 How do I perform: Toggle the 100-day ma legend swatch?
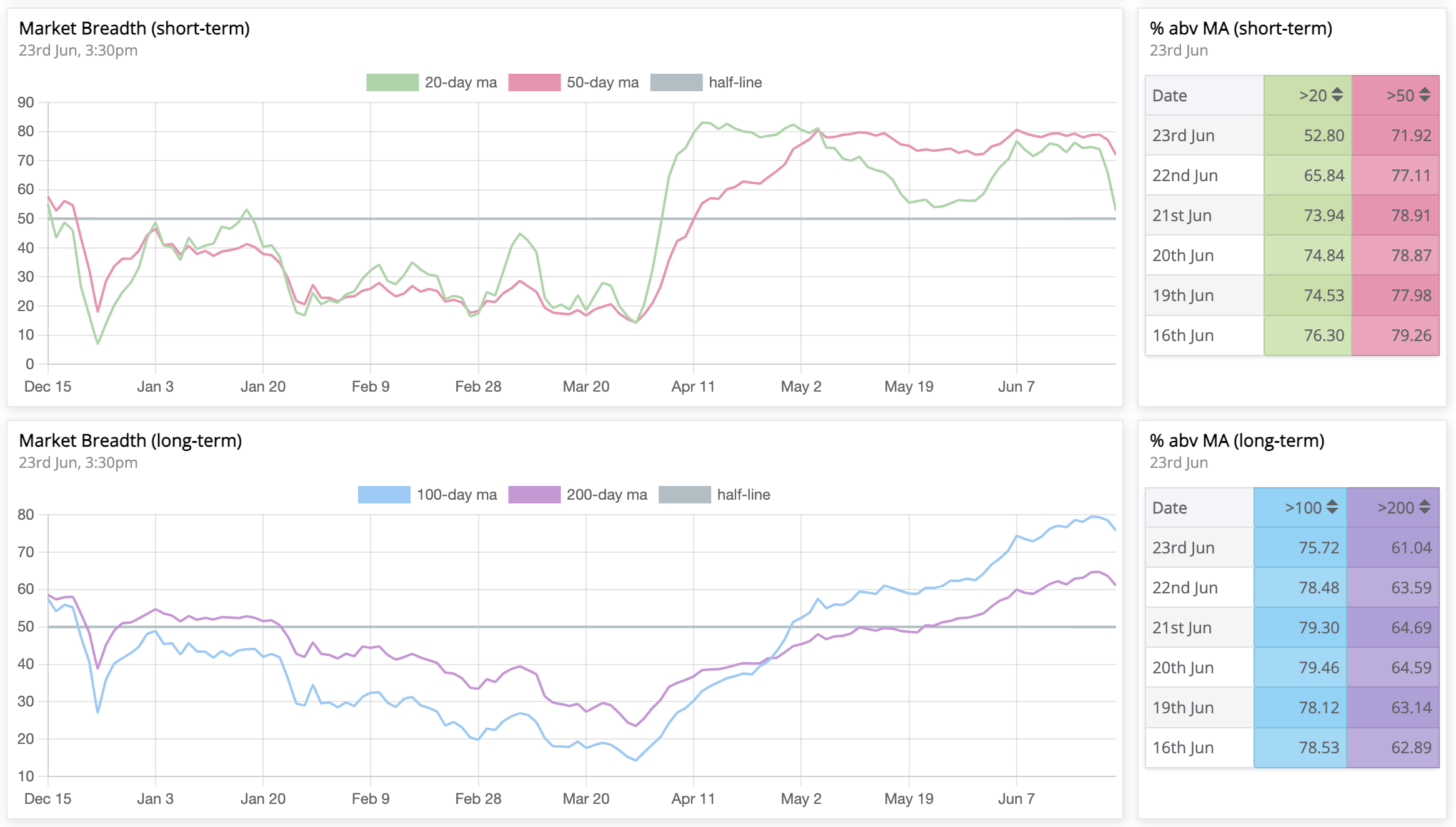click(384, 495)
